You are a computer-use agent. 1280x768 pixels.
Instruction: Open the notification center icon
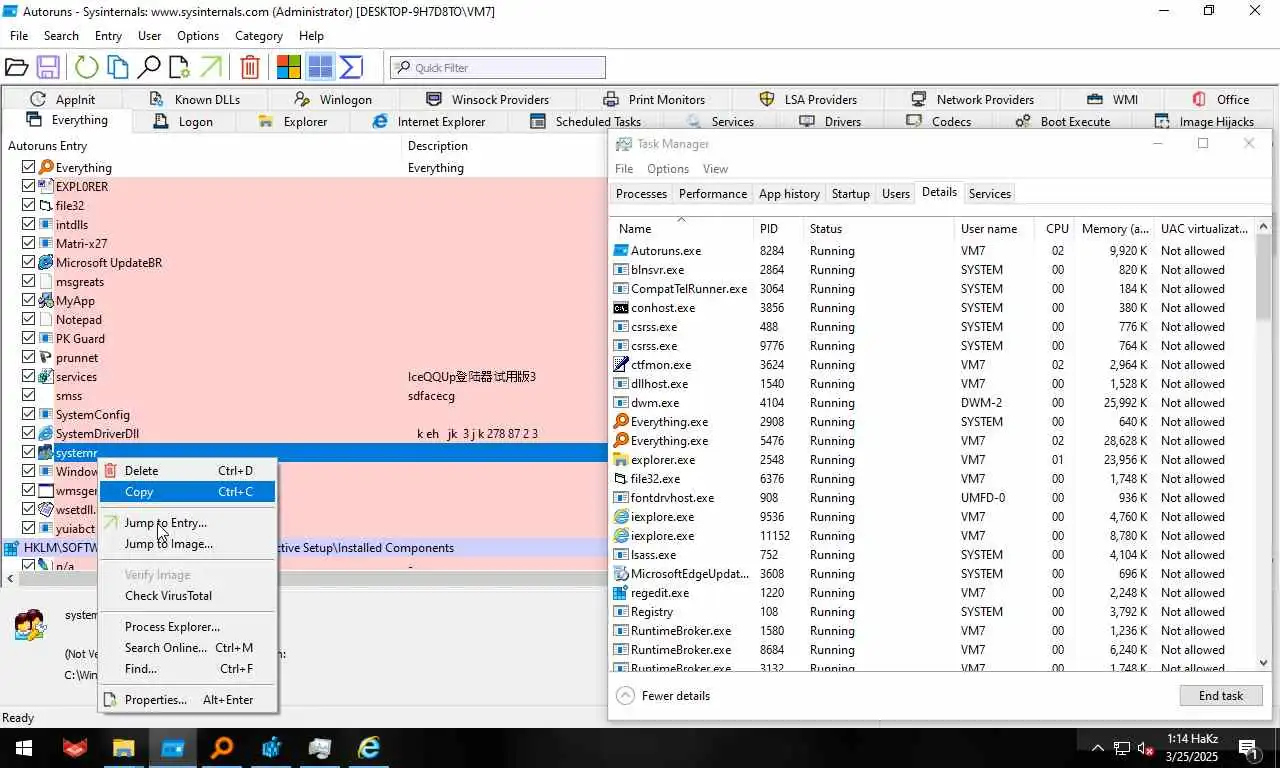1248,748
